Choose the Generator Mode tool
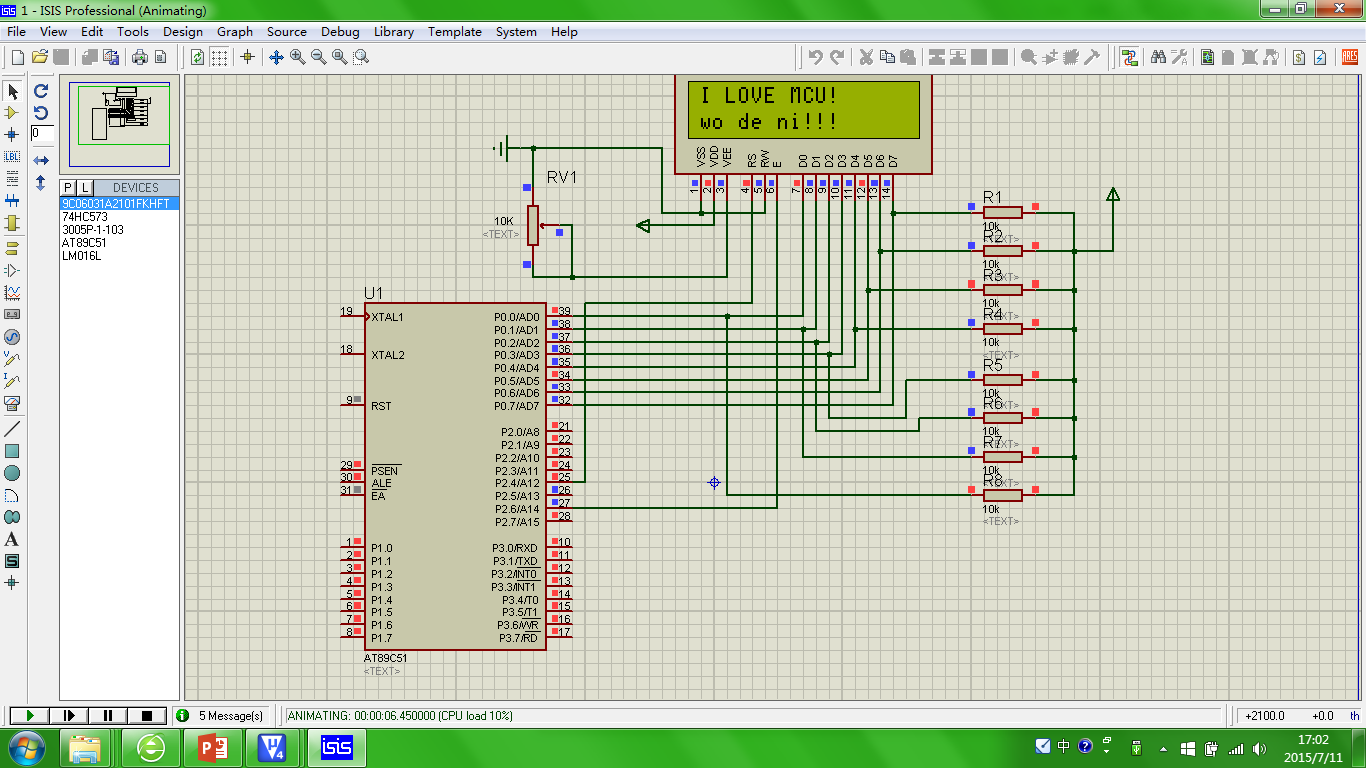1366x768 pixels. coord(12,337)
